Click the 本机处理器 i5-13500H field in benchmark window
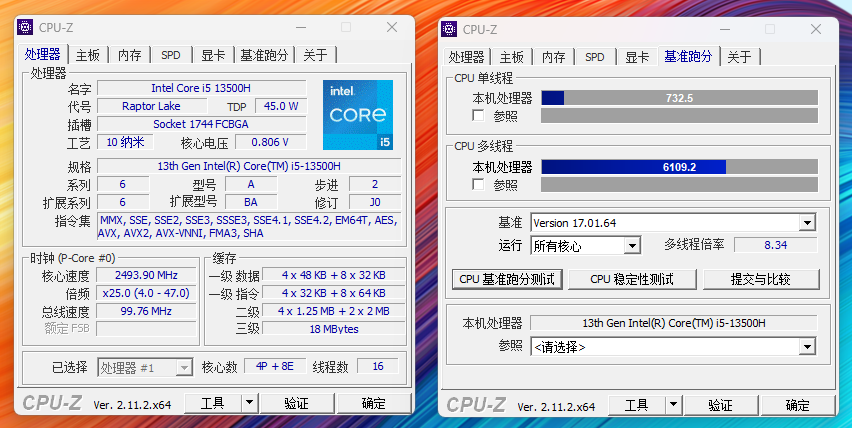 click(x=674, y=323)
